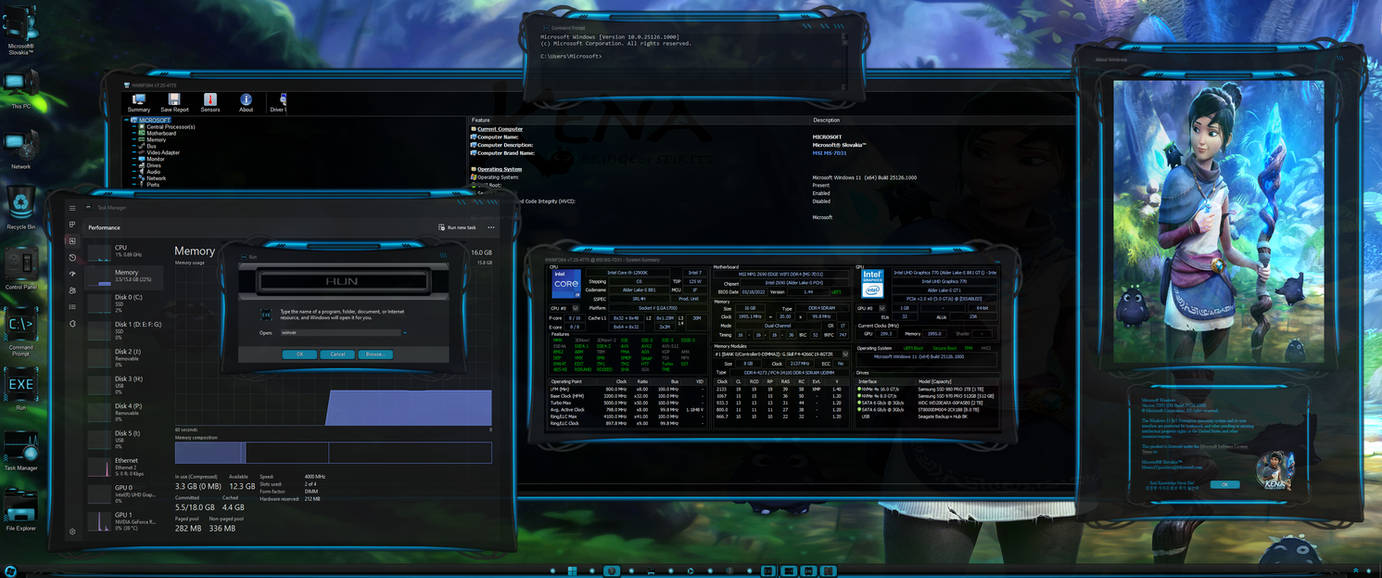Click OK in the About Windows dialog
The width and height of the screenshot is (1382, 578).
point(1224,484)
